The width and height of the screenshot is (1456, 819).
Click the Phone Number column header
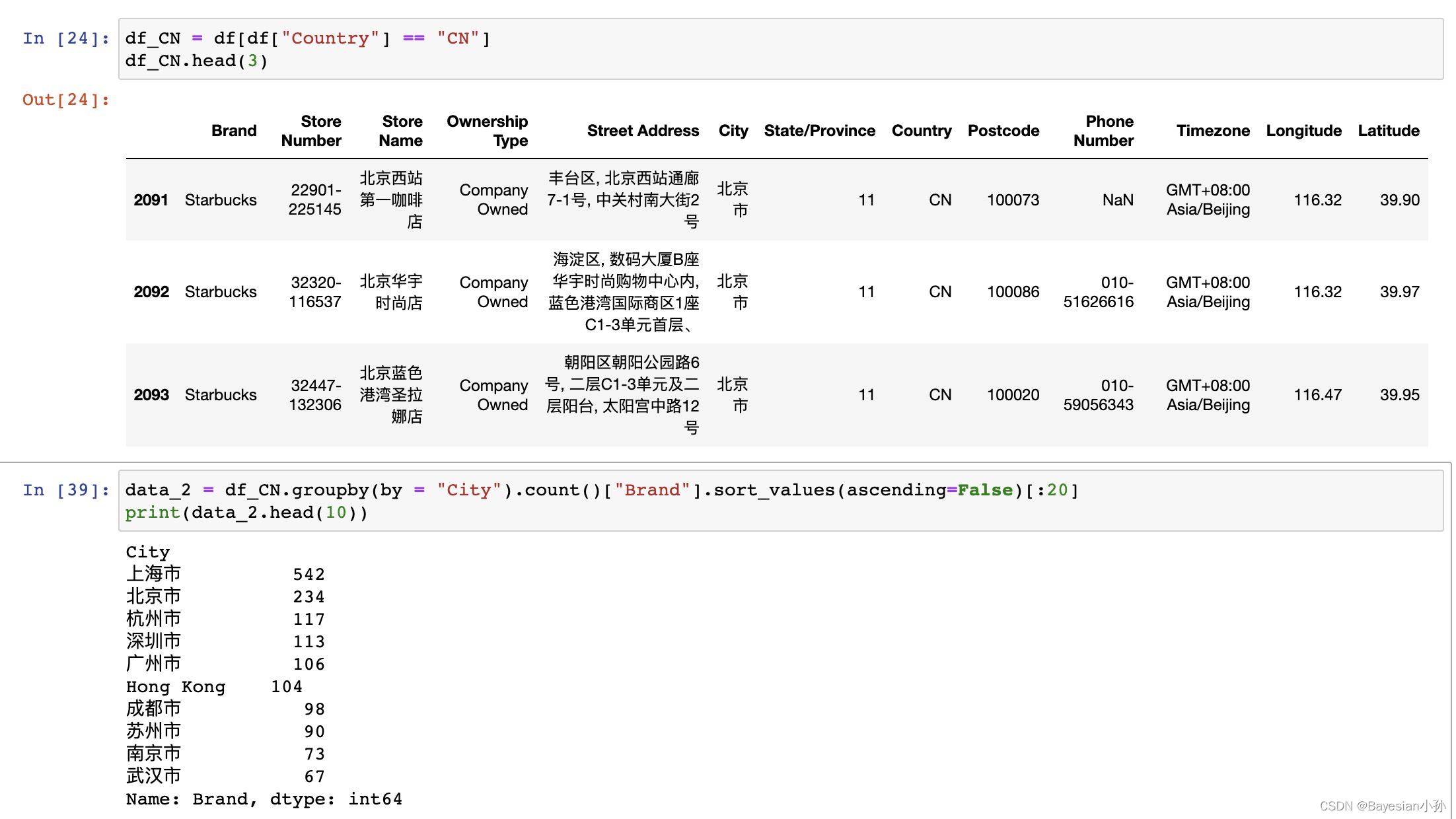tap(1103, 131)
